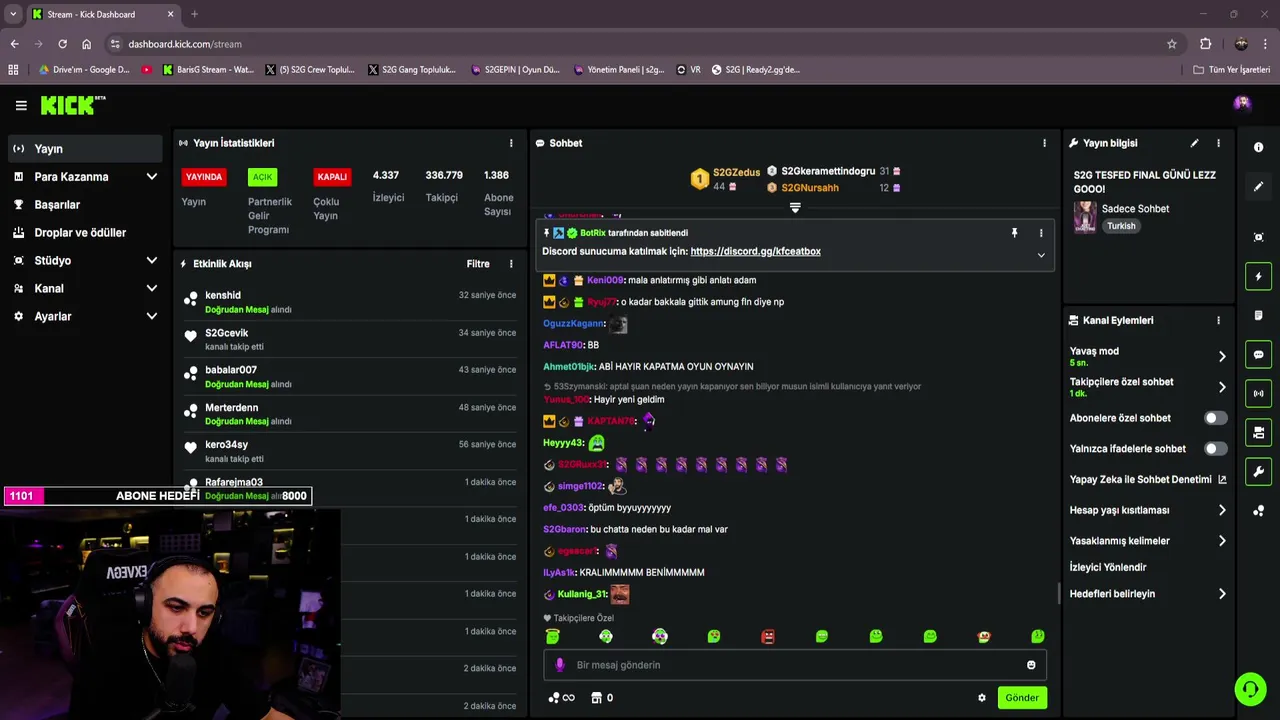1280x720 pixels.
Task: Click the info icon in right sidebar
Action: click(1258, 147)
